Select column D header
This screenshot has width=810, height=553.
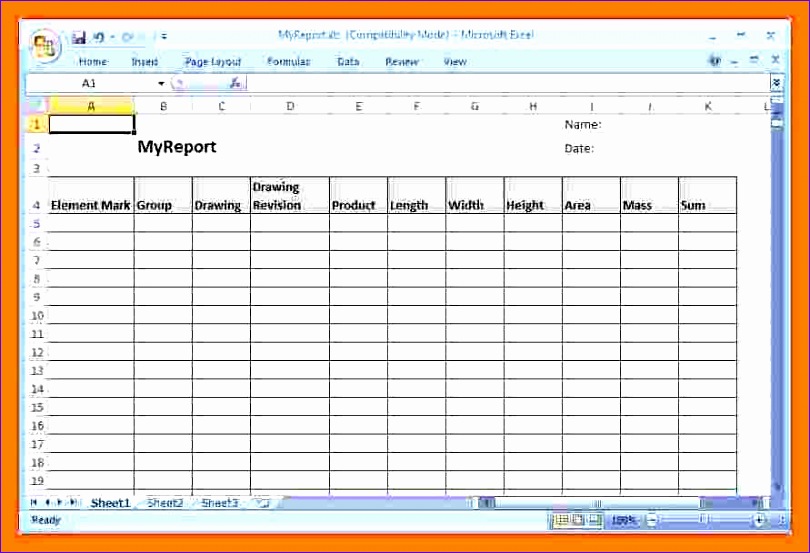[x=290, y=106]
